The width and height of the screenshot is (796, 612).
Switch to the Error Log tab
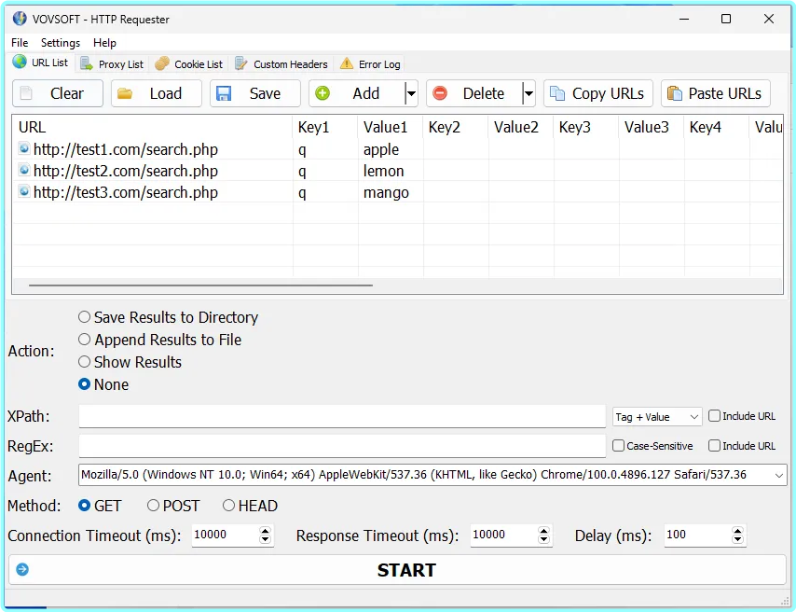coord(371,64)
